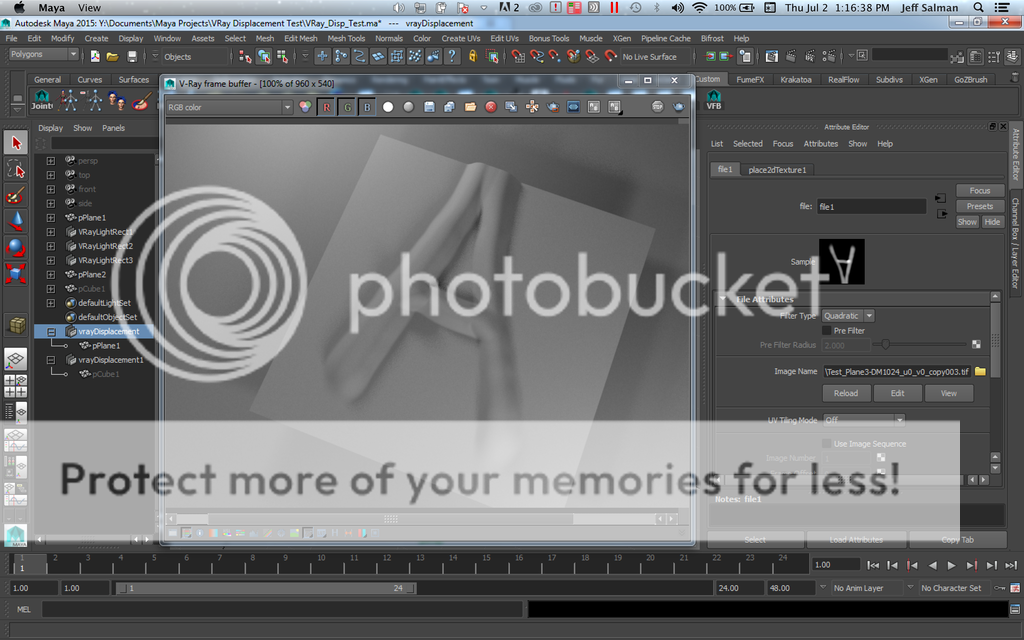Click the Presets button in Attribute Editor
This screenshot has height=640, width=1024.
(979, 206)
